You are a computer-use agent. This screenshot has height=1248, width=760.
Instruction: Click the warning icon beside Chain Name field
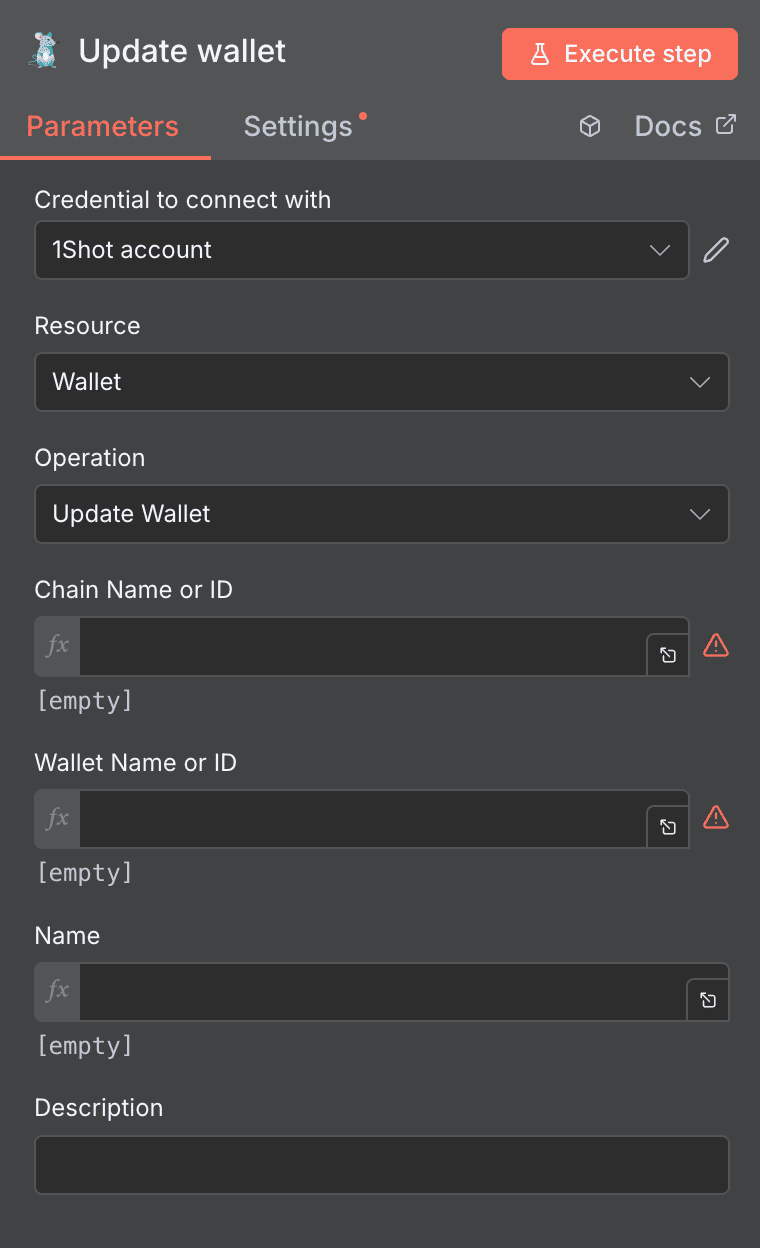[x=716, y=646]
